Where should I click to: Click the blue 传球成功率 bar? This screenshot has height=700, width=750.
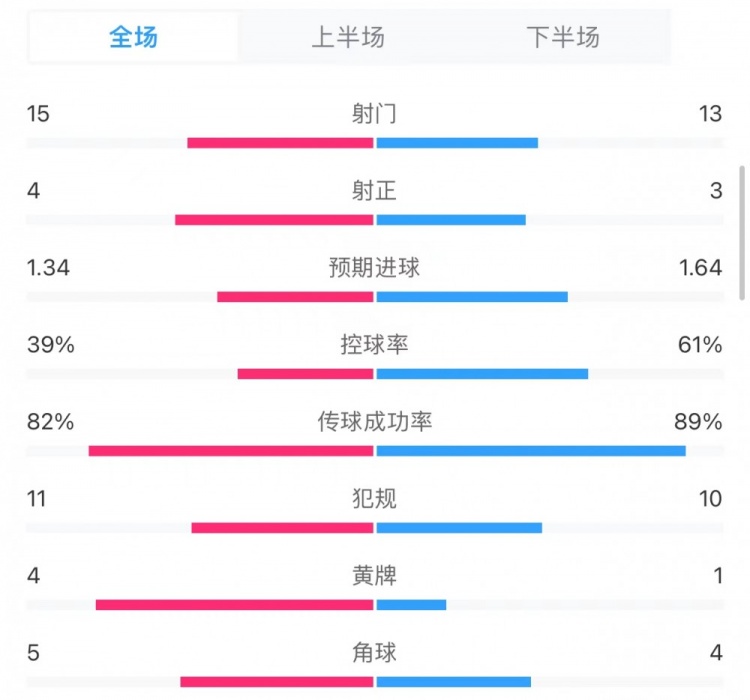(x=531, y=451)
